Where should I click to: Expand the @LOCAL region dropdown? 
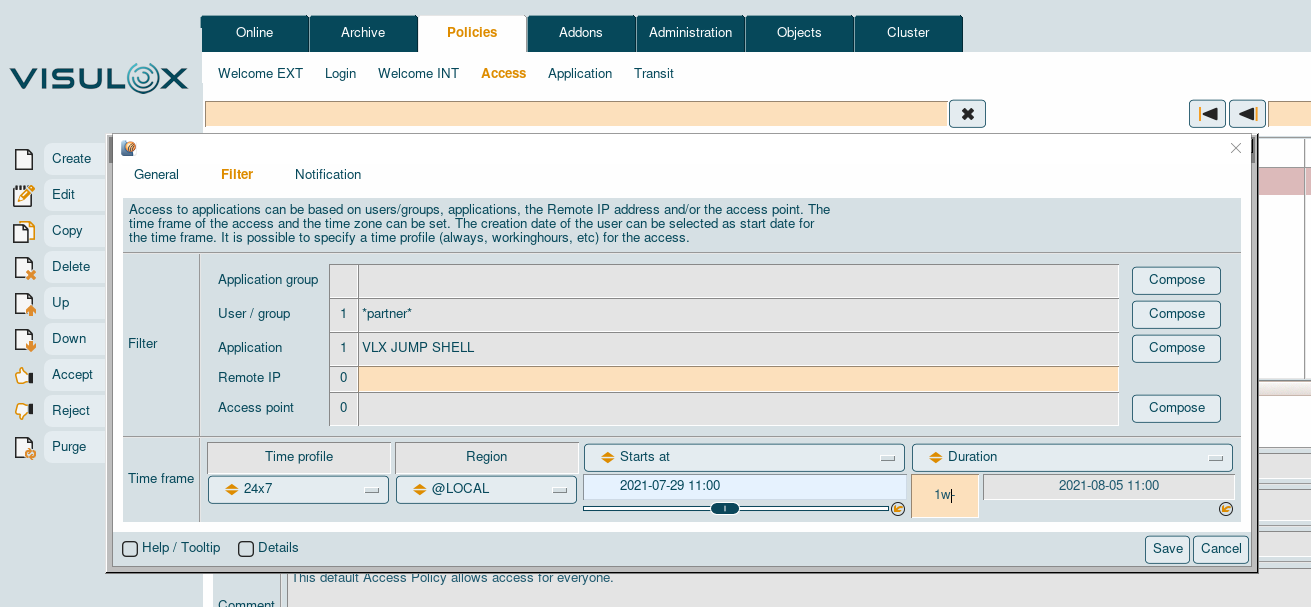487,490
